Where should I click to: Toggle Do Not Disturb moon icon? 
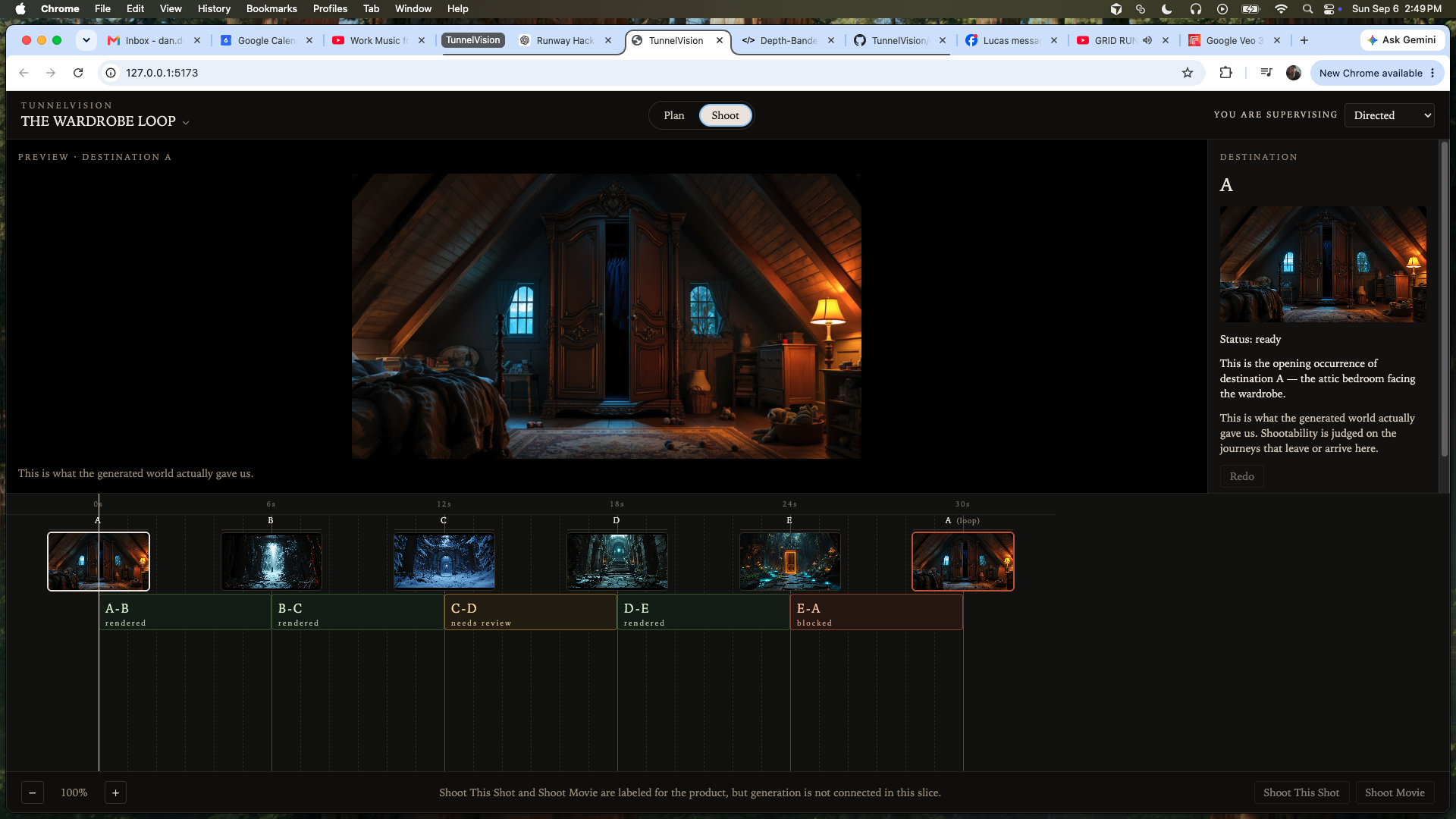tap(1167, 9)
